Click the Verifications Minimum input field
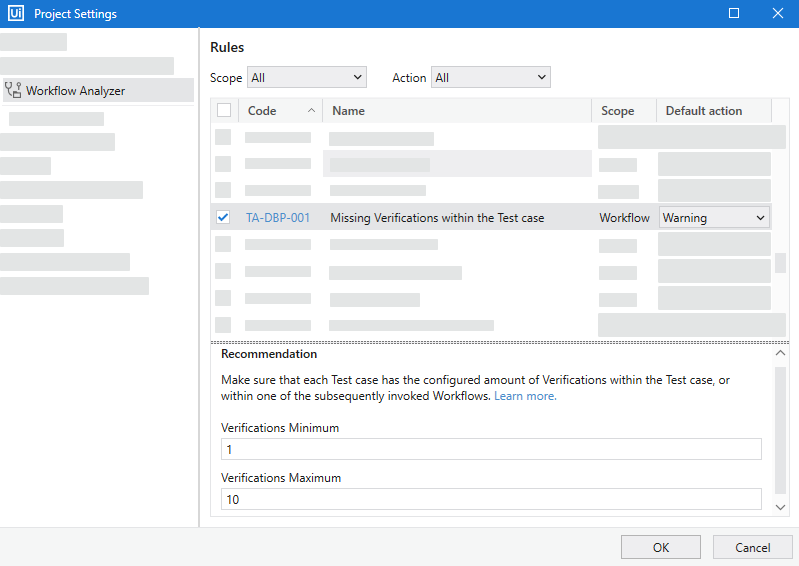The image size is (799, 566). [491, 449]
